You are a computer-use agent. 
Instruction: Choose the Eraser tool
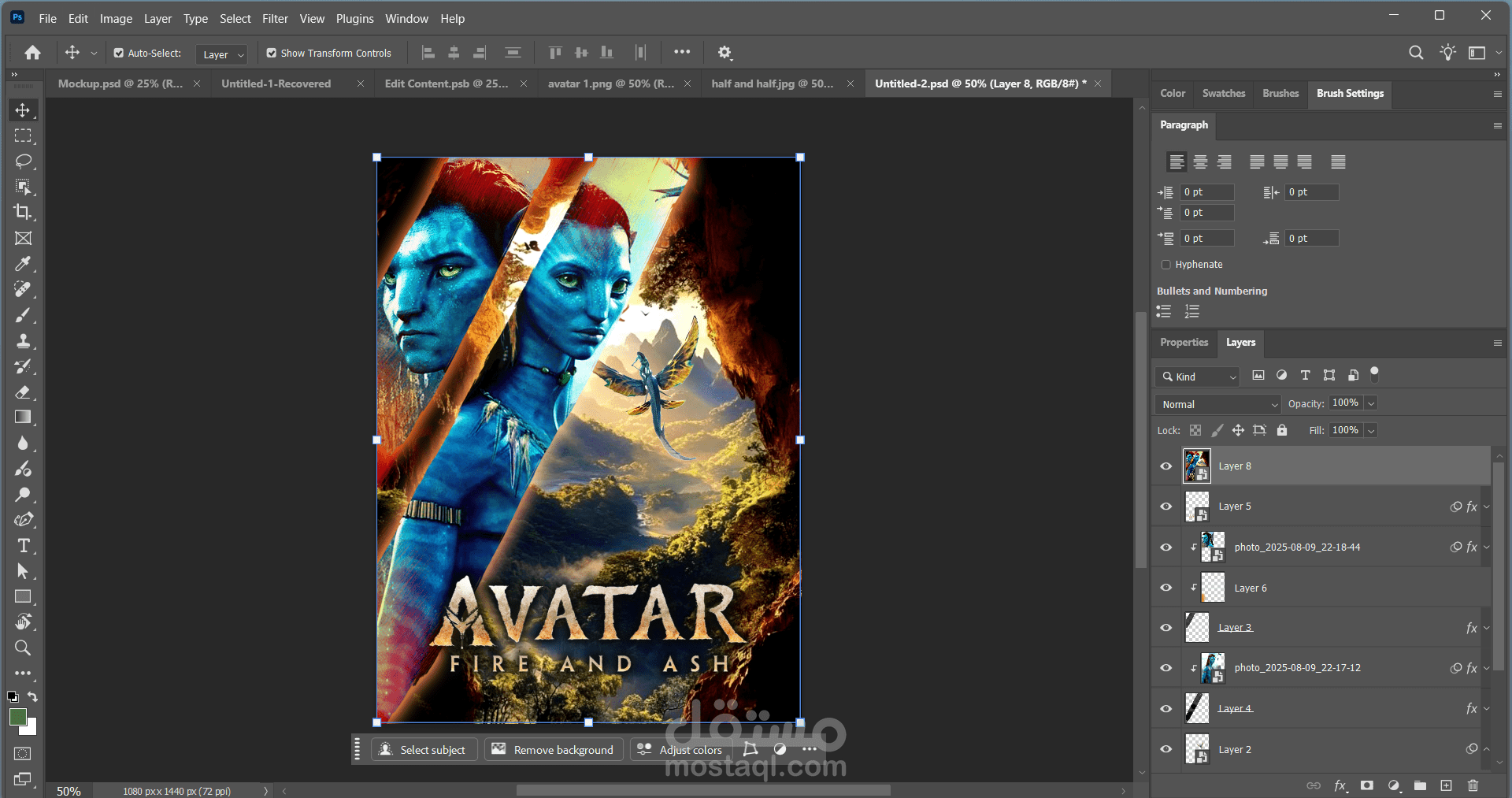23,392
